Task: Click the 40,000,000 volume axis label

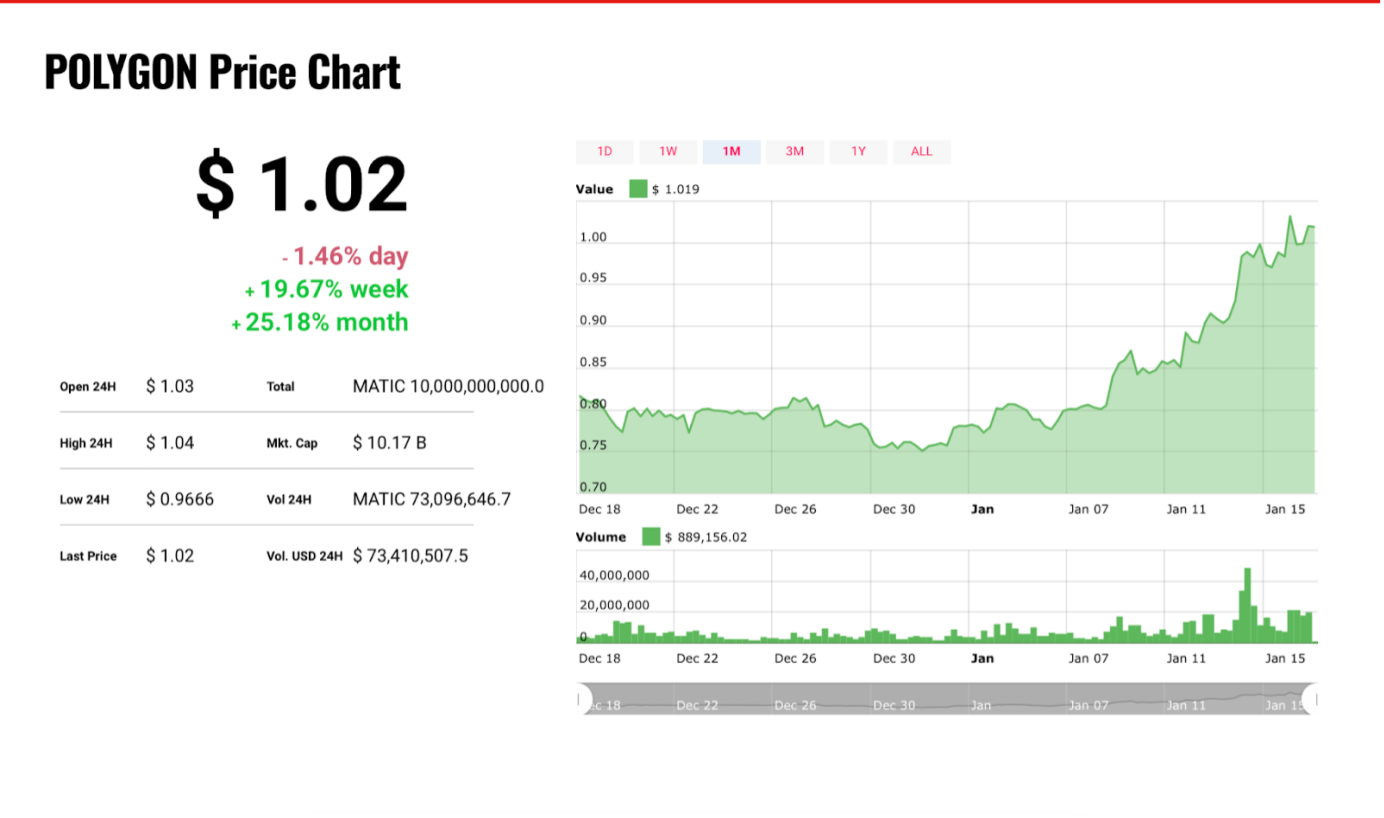Action: point(615,576)
